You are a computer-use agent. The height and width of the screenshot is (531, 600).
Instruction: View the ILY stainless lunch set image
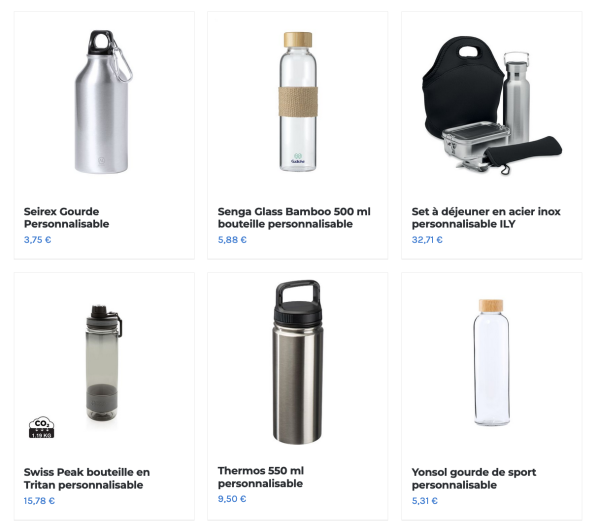point(492,106)
